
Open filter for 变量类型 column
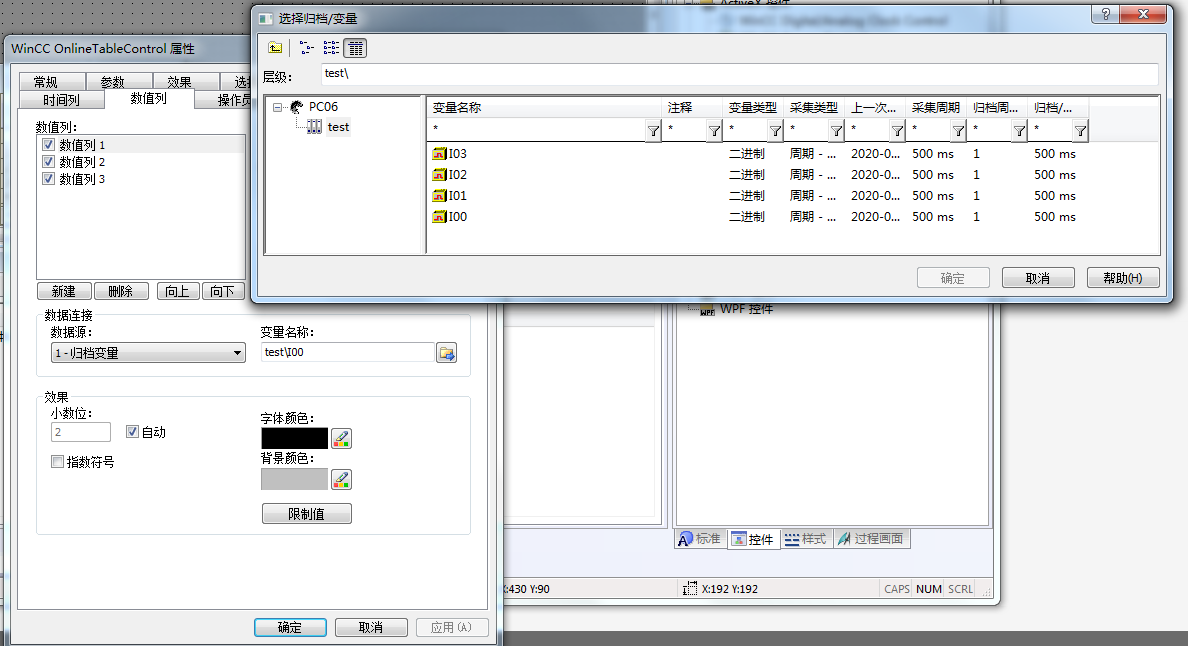(x=775, y=130)
